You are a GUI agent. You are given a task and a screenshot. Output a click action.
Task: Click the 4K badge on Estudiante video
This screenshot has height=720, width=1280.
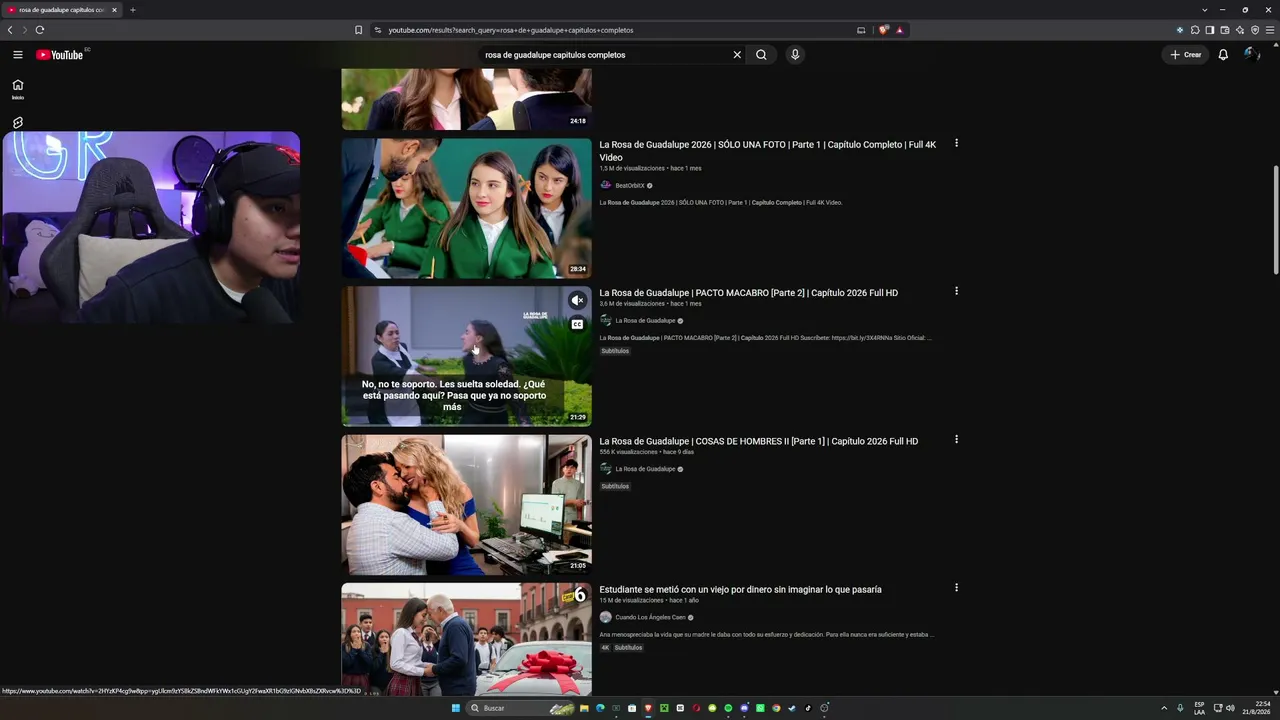605,648
